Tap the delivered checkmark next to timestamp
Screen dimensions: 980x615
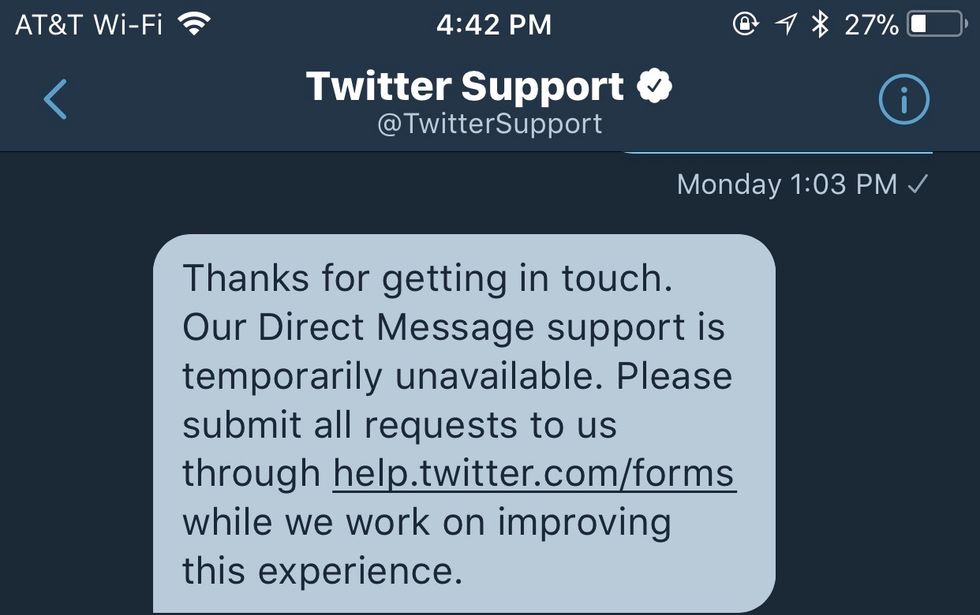point(917,185)
